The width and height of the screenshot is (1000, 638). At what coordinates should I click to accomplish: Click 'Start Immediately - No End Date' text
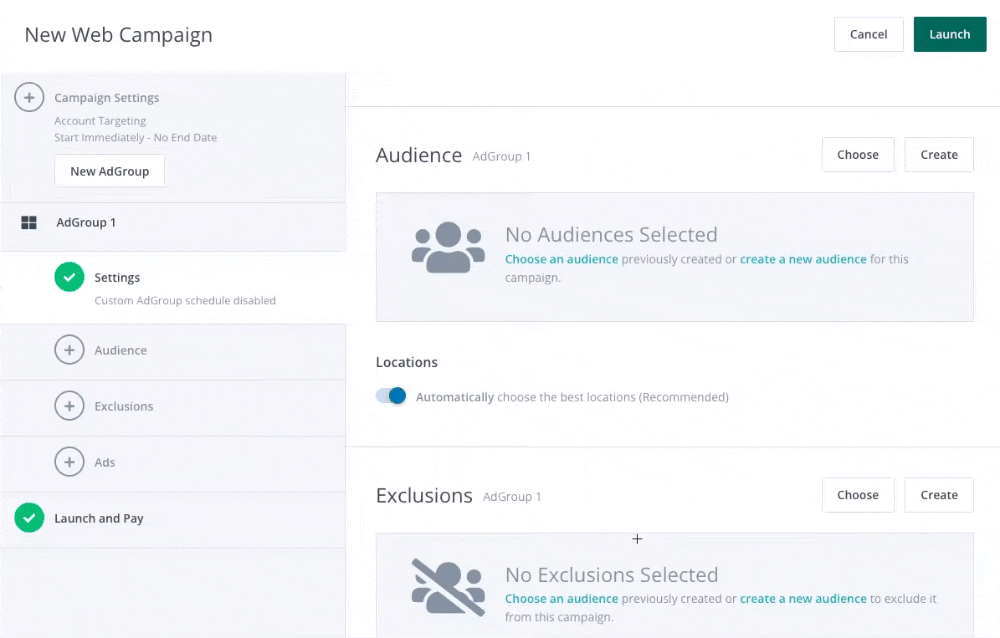(x=135, y=137)
